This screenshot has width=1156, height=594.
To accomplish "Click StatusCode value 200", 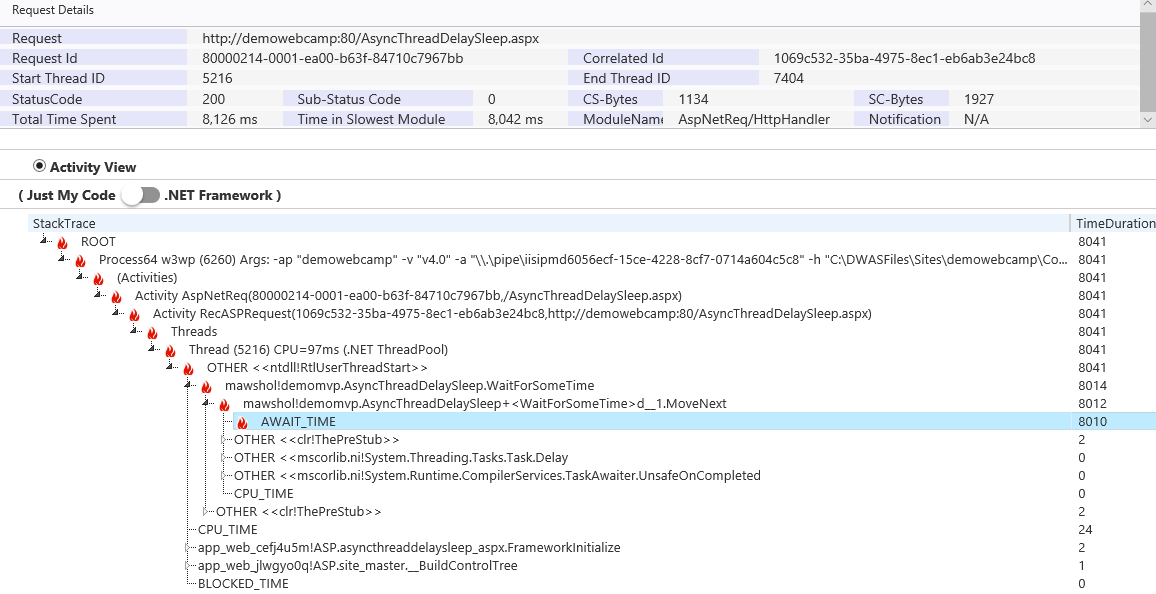I will click(213, 99).
